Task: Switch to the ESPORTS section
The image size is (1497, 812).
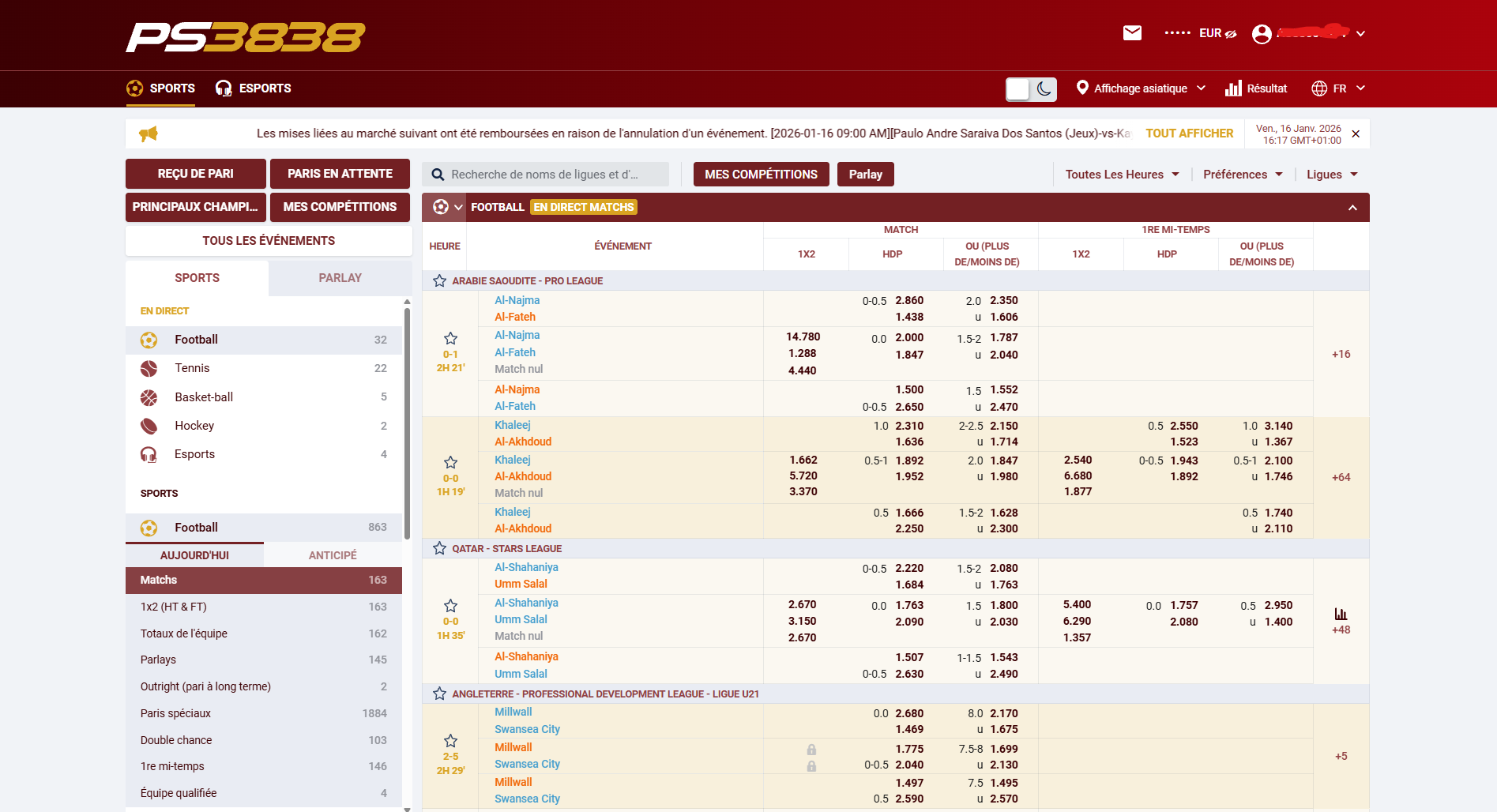Action: 254,88
